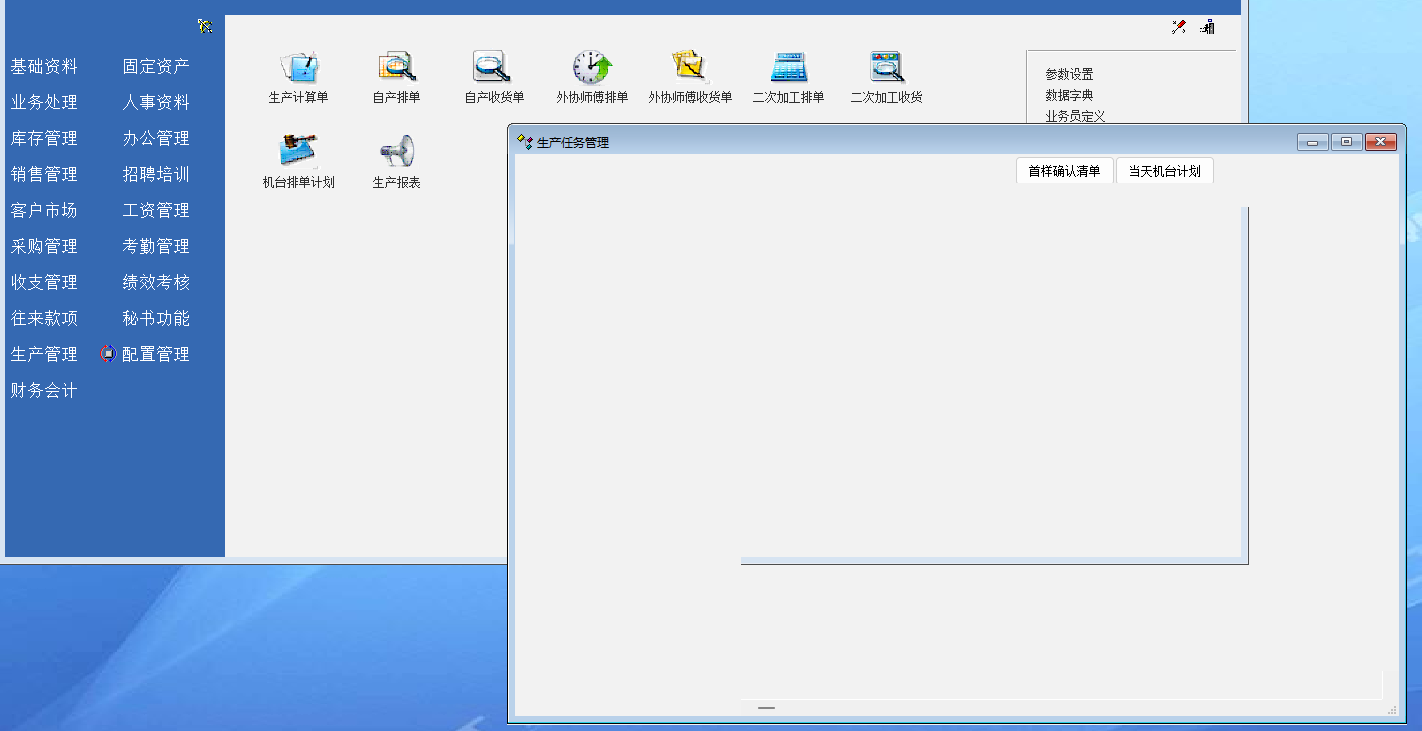This screenshot has width=1422, height=731.
Task: Maximize the 生产任务管理 window
Action: (1346, 142)
